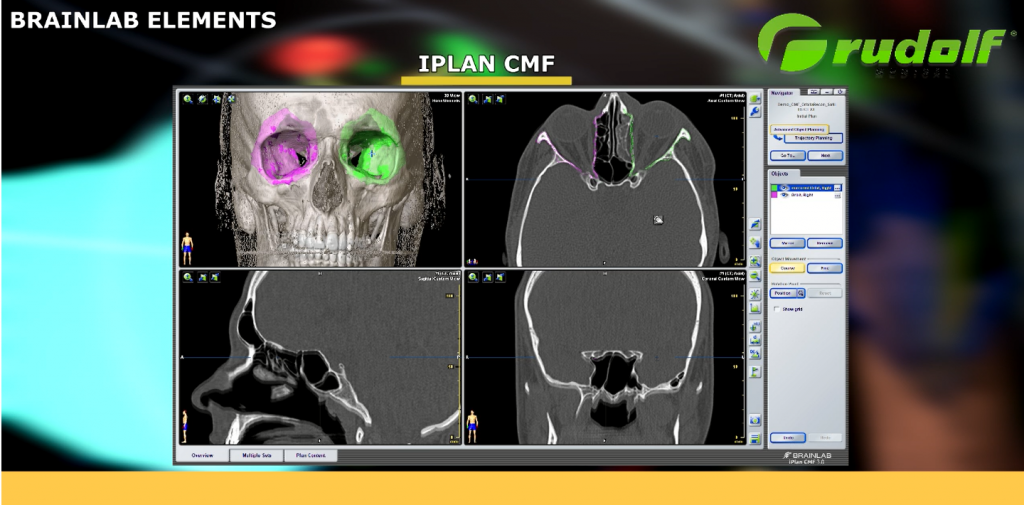Viewport: 1024px width, 505px height.
Task: Click the orientation figure in the coronal view
Action: coord(473,427)
